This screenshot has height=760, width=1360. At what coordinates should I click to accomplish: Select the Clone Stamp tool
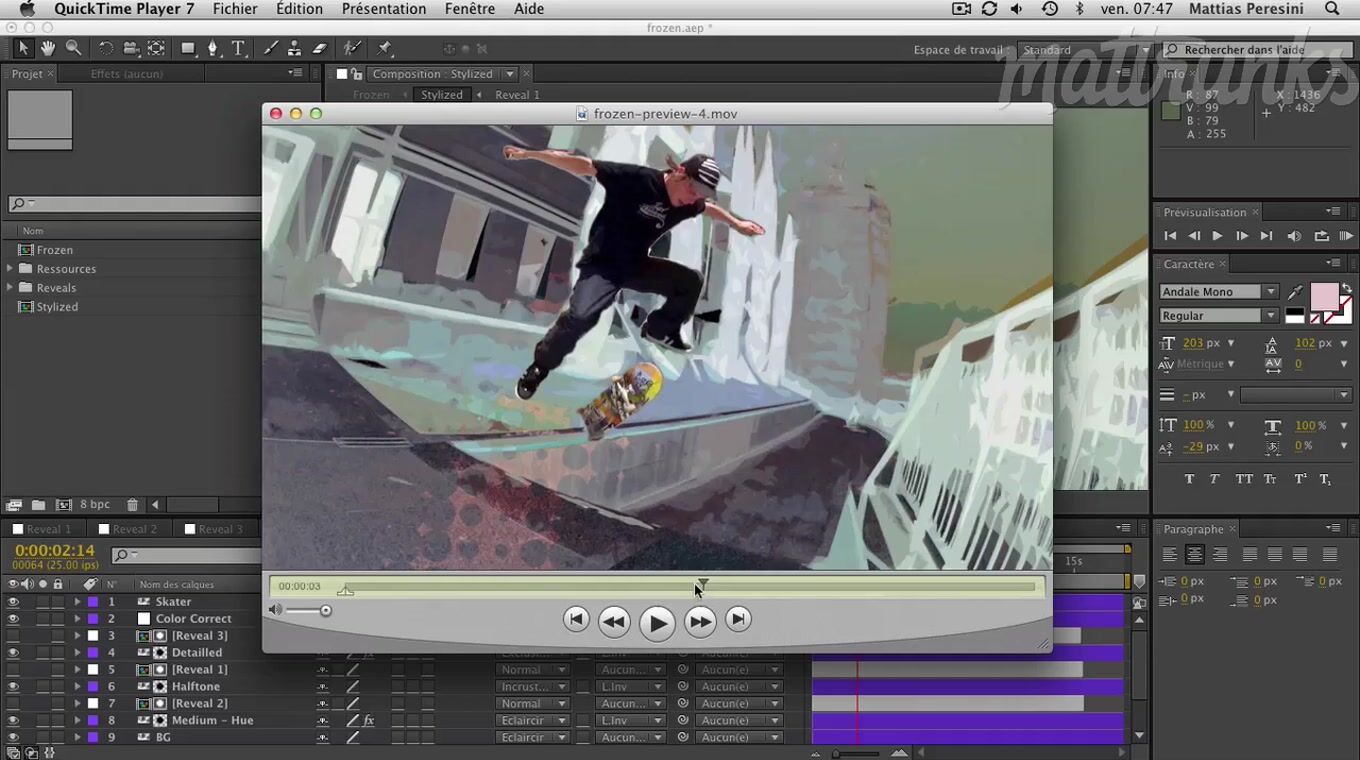(295, 48)
